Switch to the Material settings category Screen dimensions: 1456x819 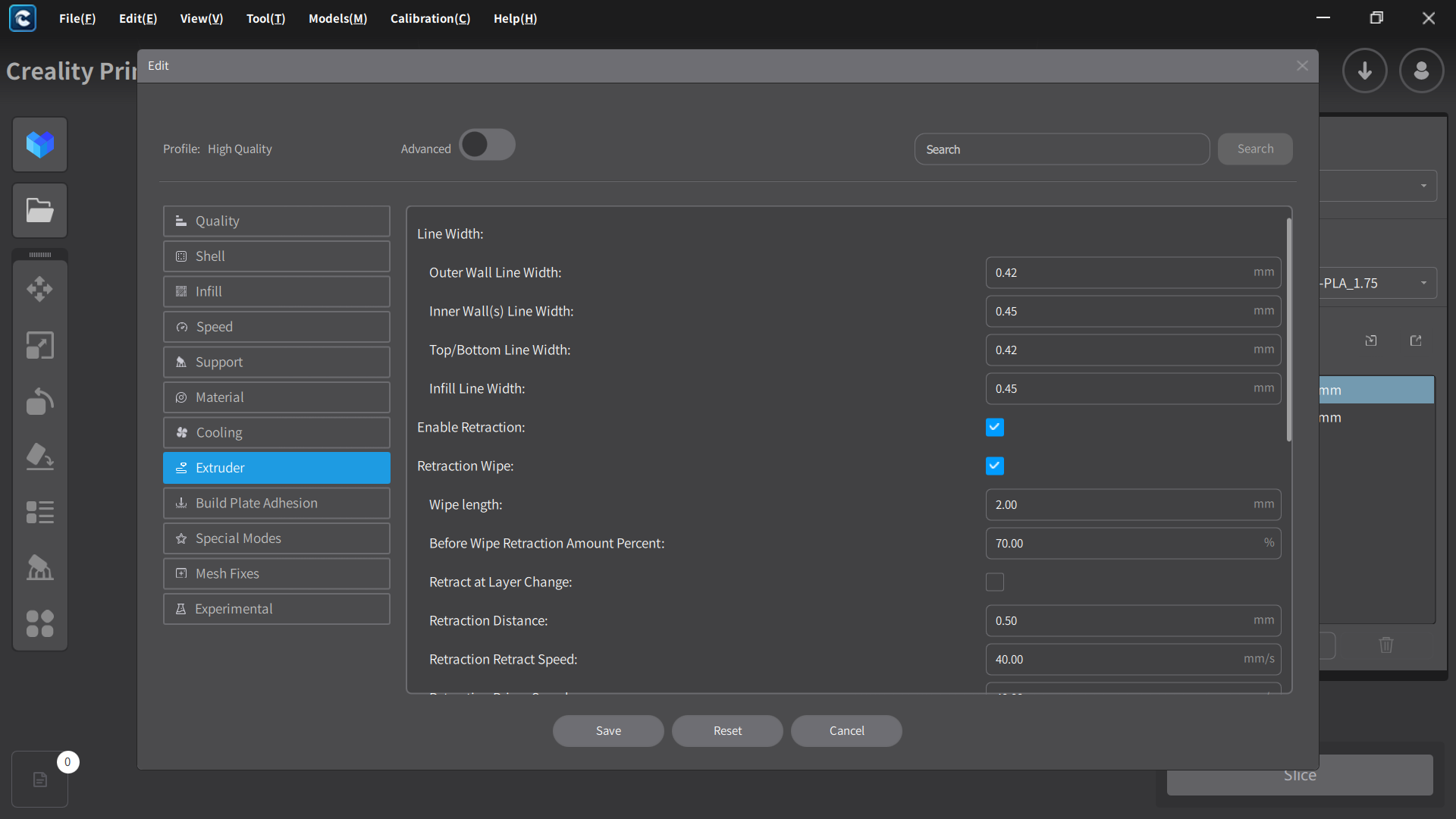[x=277, y=397]
